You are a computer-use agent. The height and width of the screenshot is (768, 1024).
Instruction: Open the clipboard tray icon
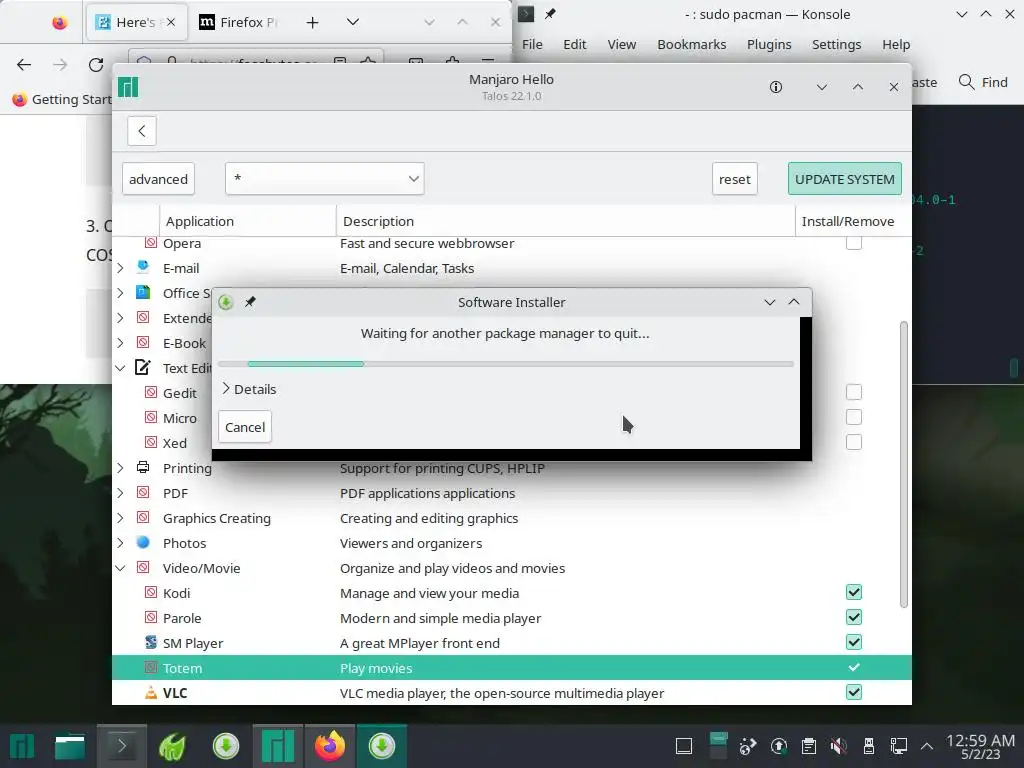click(808, 746)
